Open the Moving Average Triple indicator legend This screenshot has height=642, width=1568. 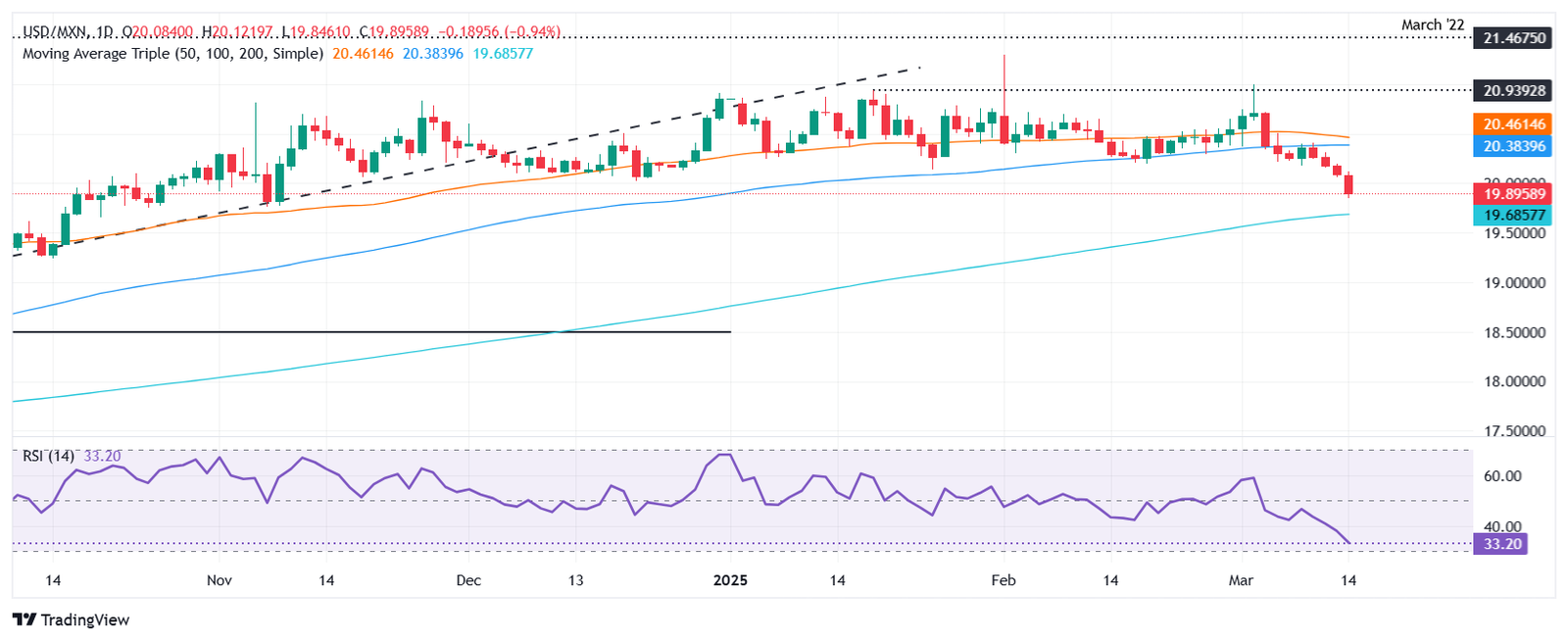pyautogui.click(x=172, y=53)
